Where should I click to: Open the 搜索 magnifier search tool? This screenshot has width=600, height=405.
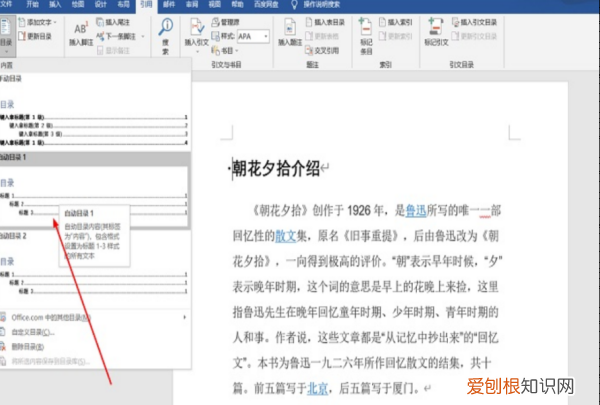(x=166, y=36)
